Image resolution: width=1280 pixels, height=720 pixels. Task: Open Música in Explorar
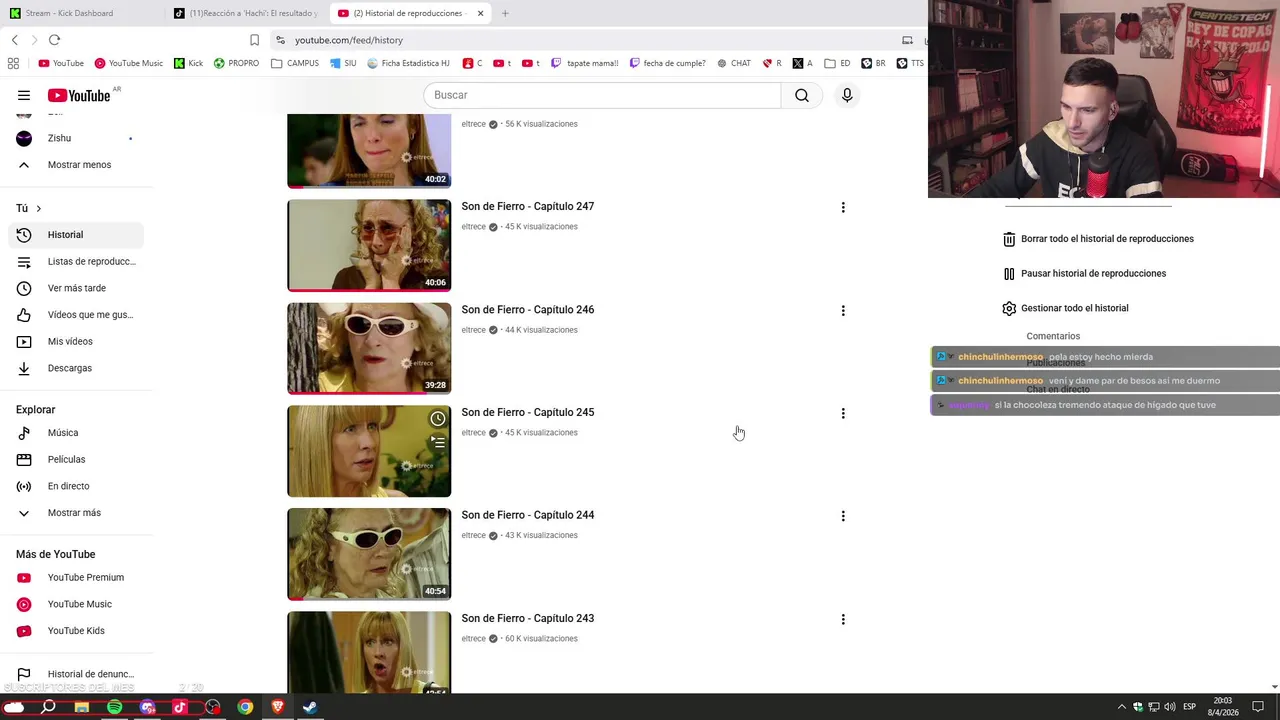(x=76, y=433)
